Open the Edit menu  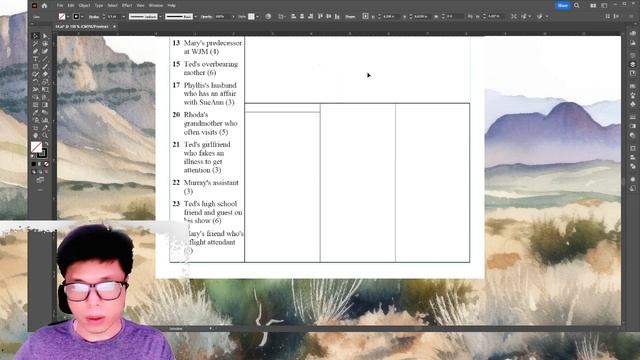pos(71,5)
